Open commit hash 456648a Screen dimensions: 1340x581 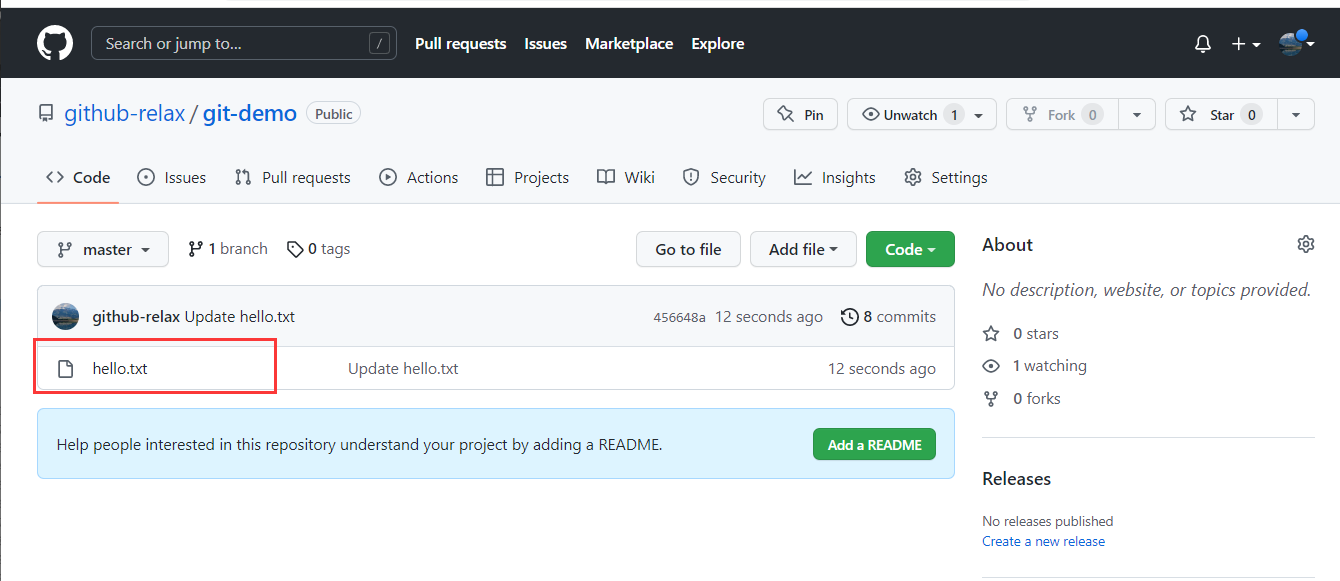point(679,318)
